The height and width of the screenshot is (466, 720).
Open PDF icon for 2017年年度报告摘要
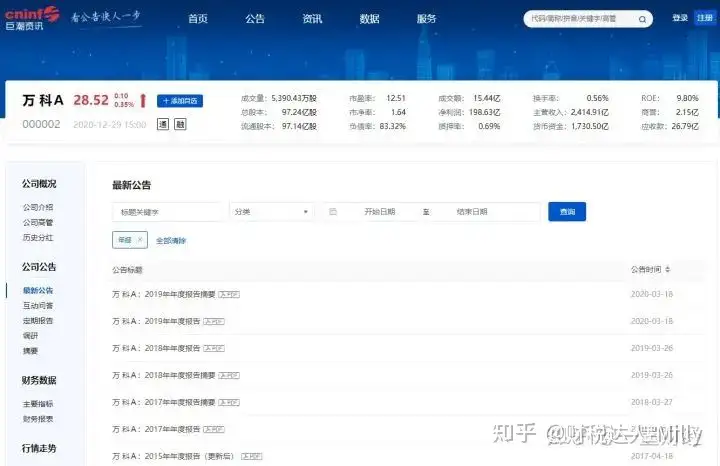click(229, 403)
